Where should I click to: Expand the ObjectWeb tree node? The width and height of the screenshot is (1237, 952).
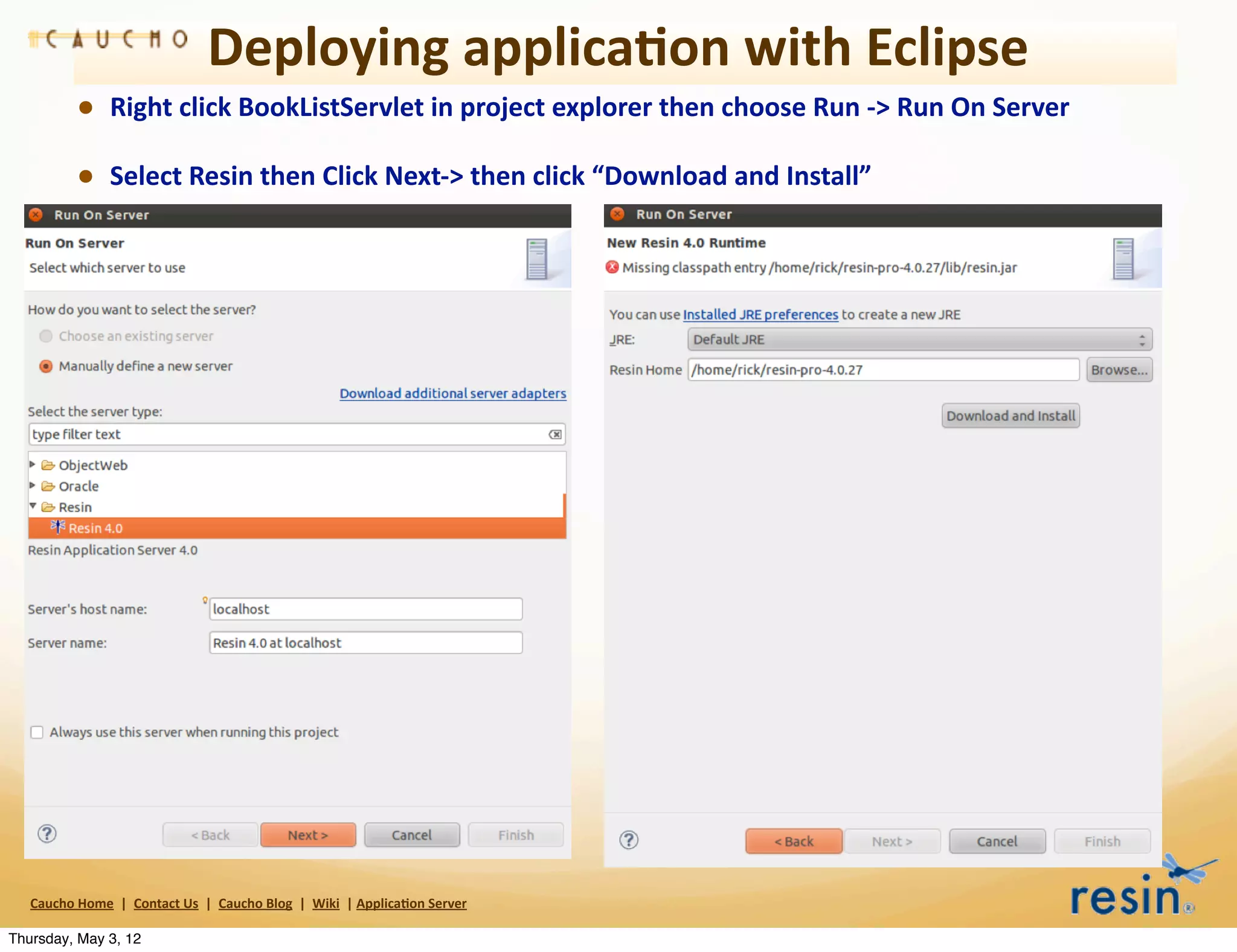point(33,465)
